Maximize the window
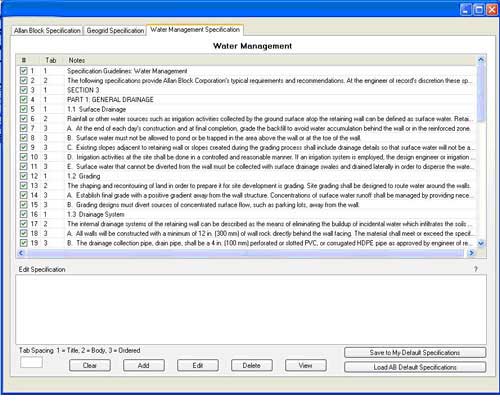 [x=479, y=9]
